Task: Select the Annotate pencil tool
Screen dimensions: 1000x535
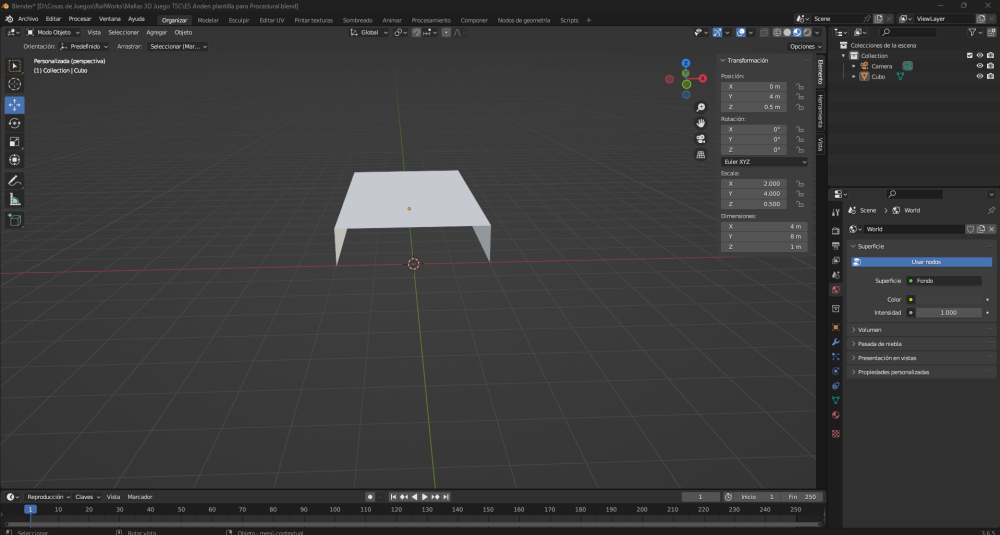Action: [x=15, y=181]
